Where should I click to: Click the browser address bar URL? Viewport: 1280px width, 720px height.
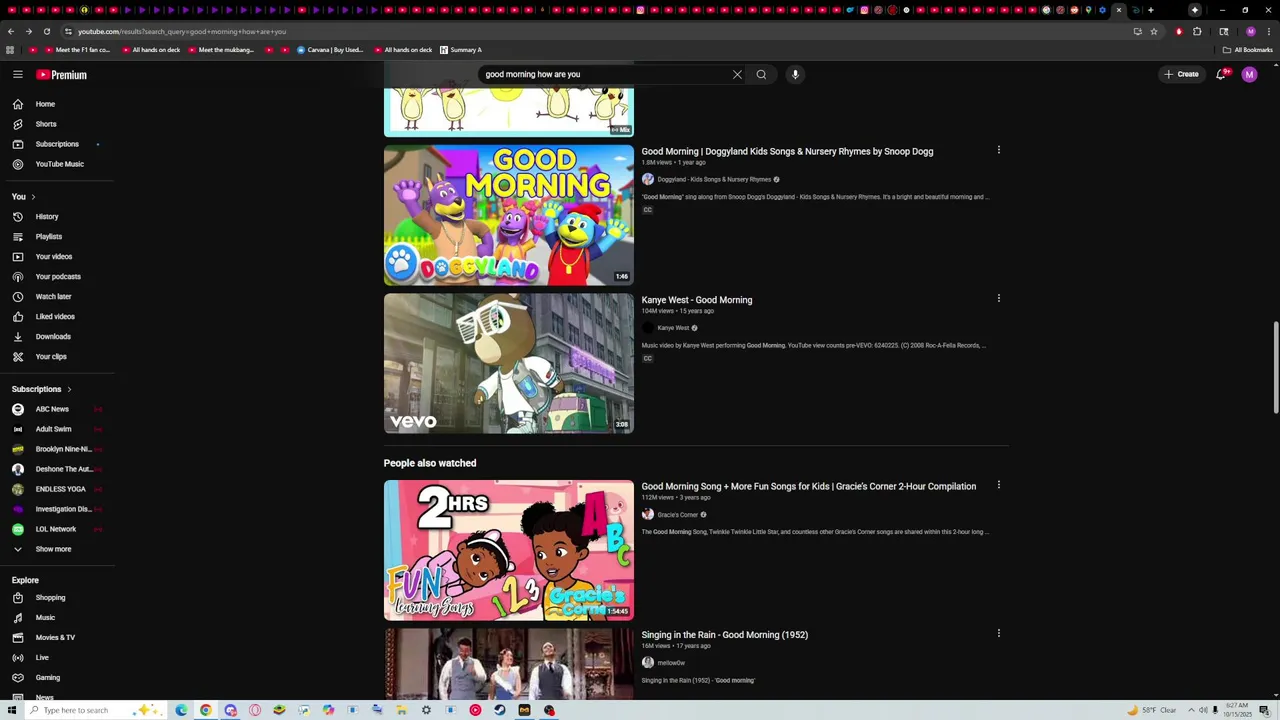click(x=182, y=31)
